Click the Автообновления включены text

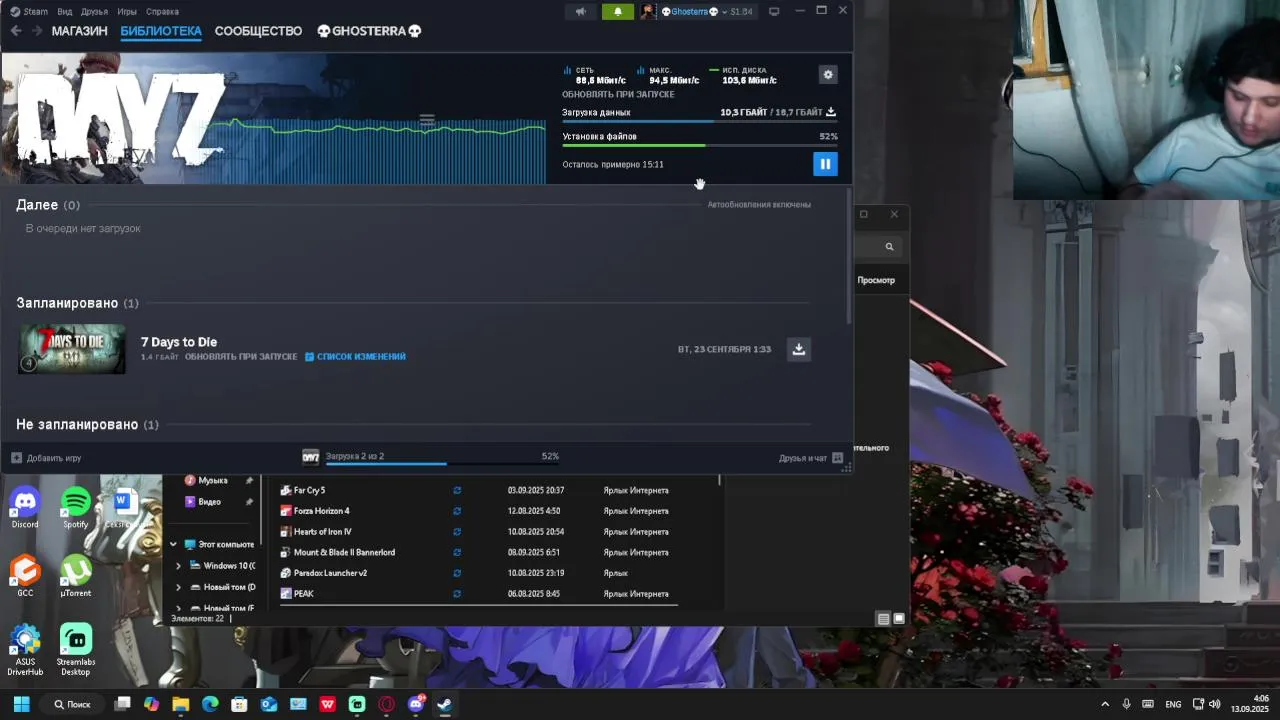759,204
